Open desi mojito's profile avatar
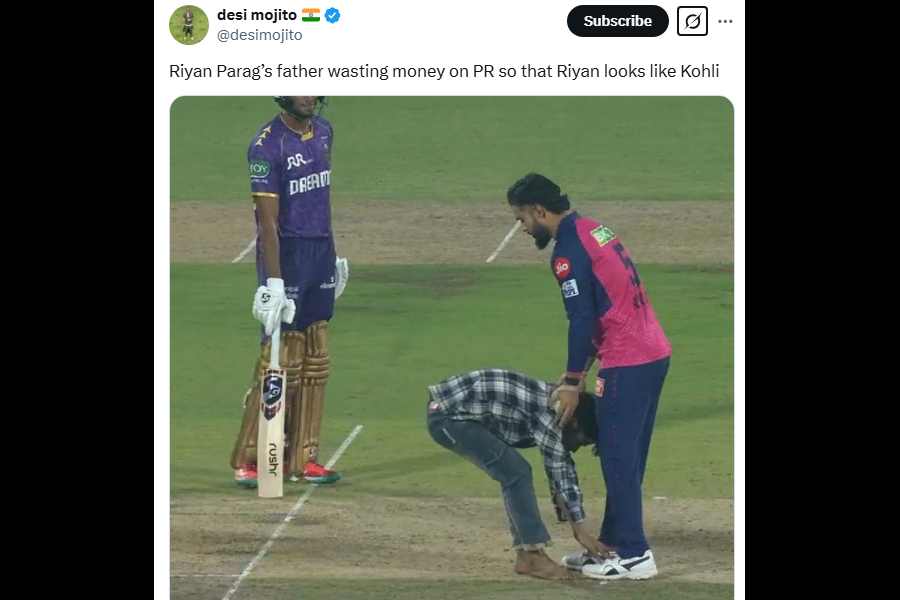The width and height of the screenshot is (900, 600). (189, 25)
